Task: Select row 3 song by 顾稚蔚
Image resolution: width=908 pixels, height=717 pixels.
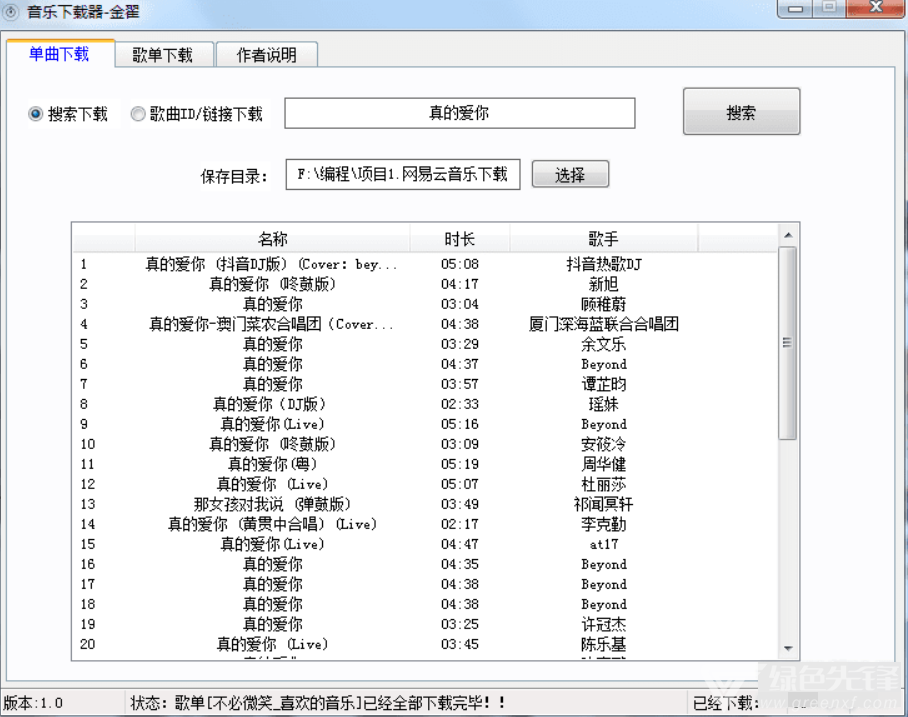Action: click(426, 304)
